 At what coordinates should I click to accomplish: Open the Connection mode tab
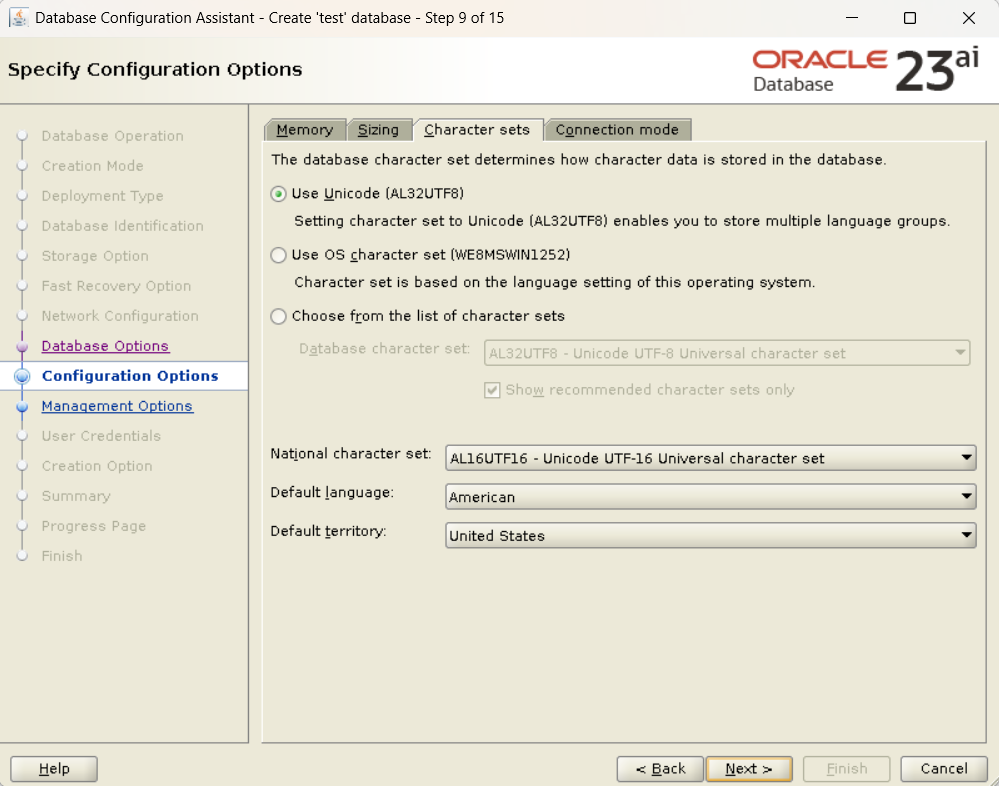[617, 130]
